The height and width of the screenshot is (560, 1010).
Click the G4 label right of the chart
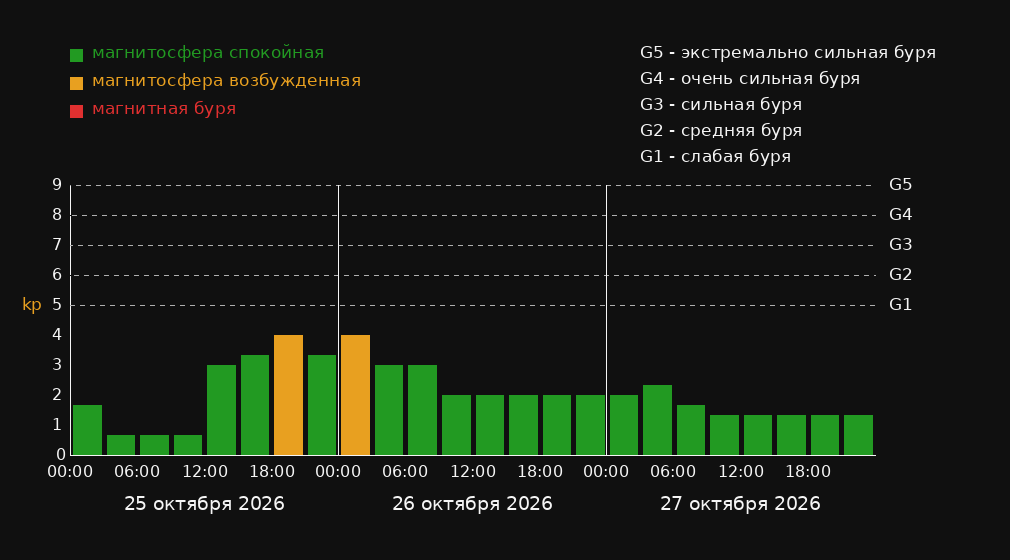pyautogui.click(x=900, y=215)
